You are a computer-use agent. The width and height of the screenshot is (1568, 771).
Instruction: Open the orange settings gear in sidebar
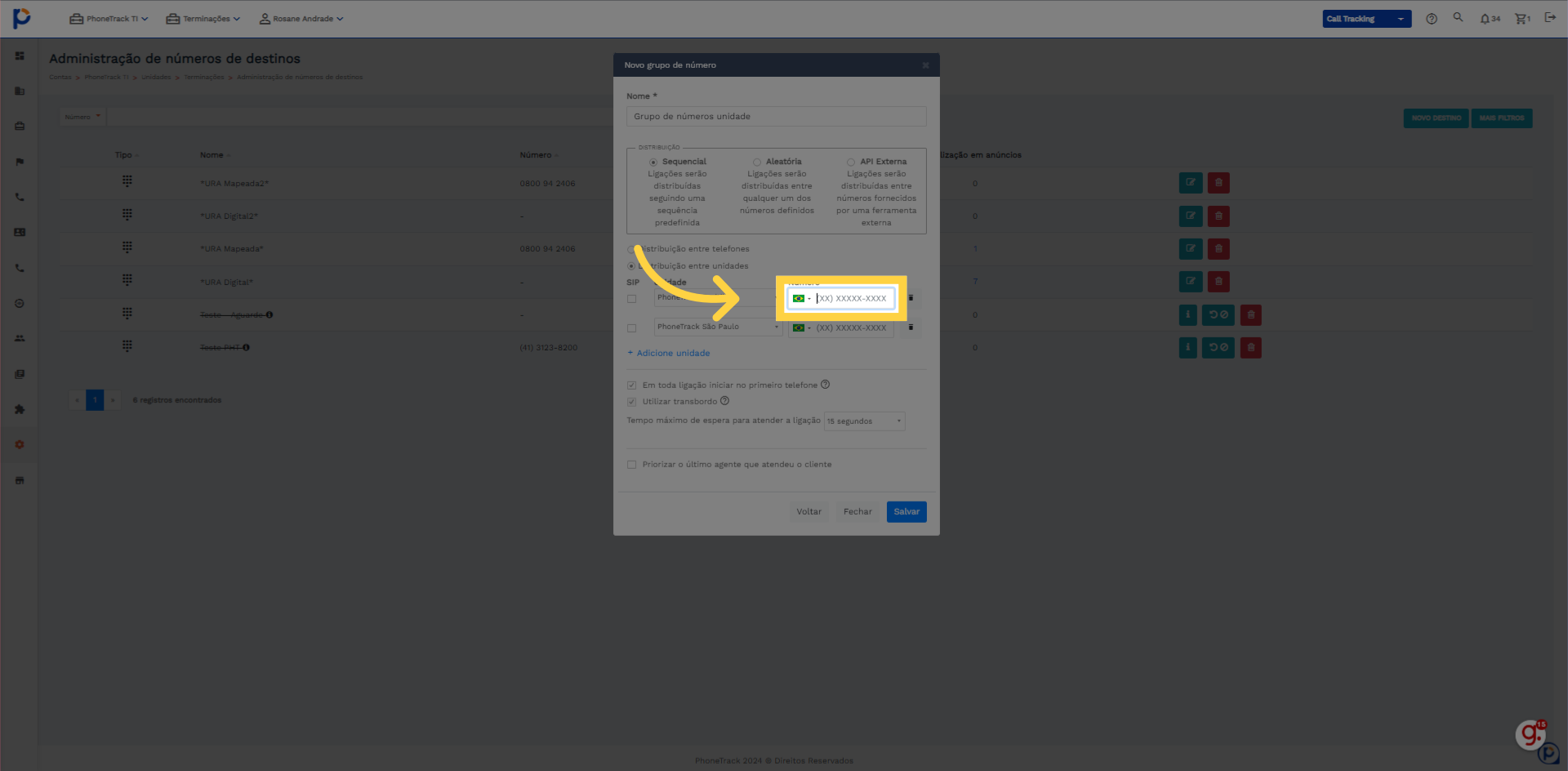[x=20, y=445]
